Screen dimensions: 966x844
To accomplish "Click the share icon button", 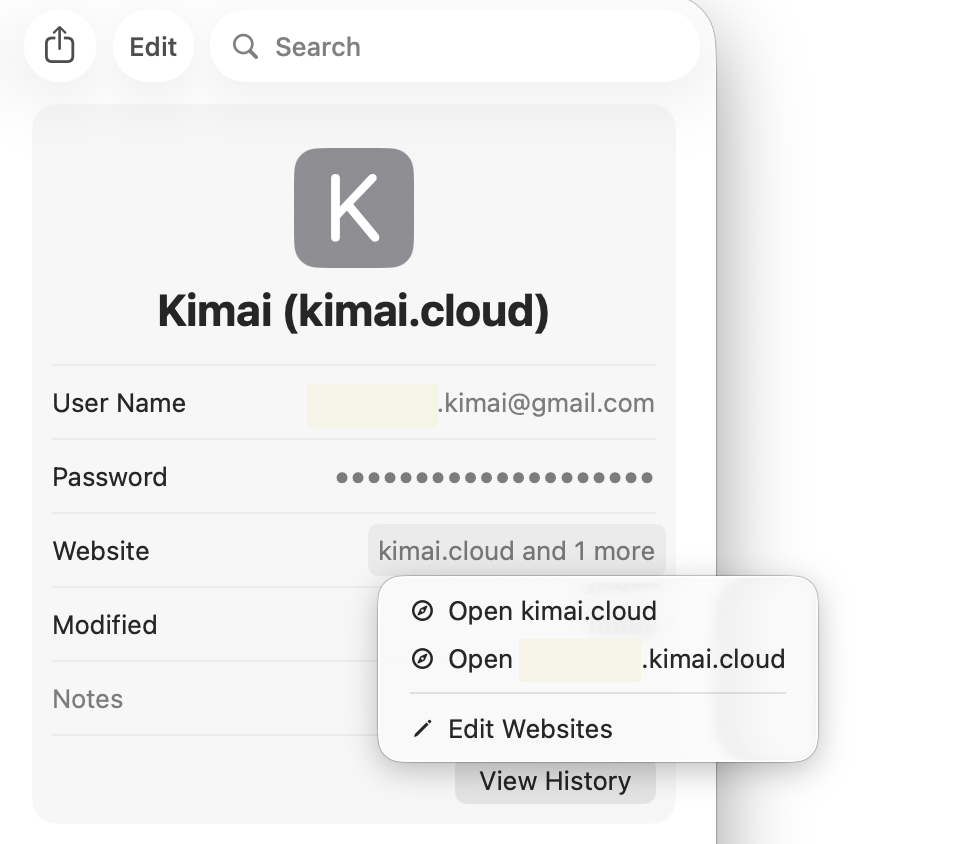I will pos(60,46).
